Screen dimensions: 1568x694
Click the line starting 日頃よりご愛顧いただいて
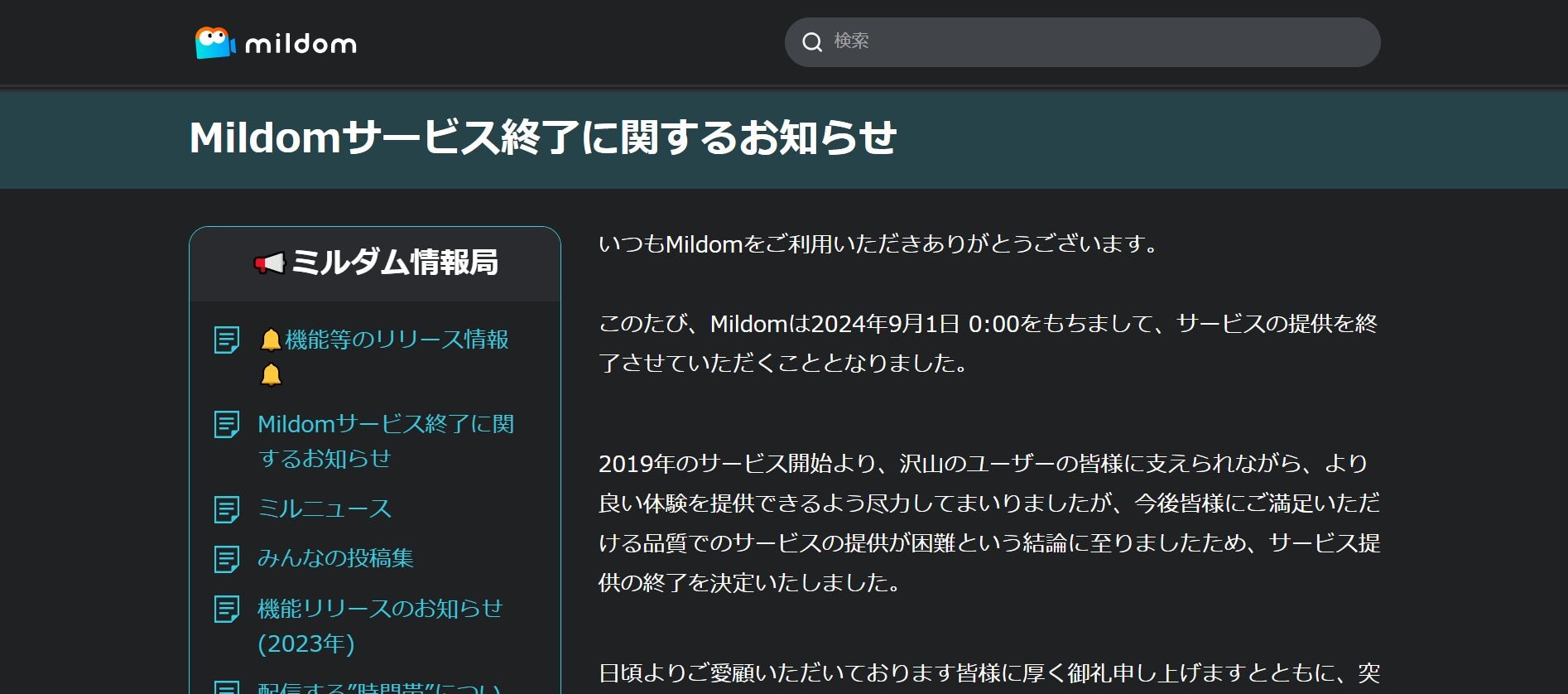pos(989,673)
